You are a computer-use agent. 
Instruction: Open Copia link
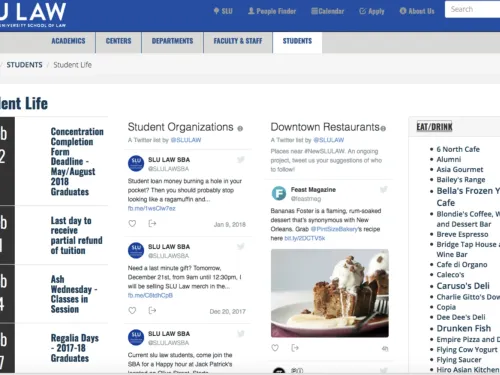coord(446,307)
